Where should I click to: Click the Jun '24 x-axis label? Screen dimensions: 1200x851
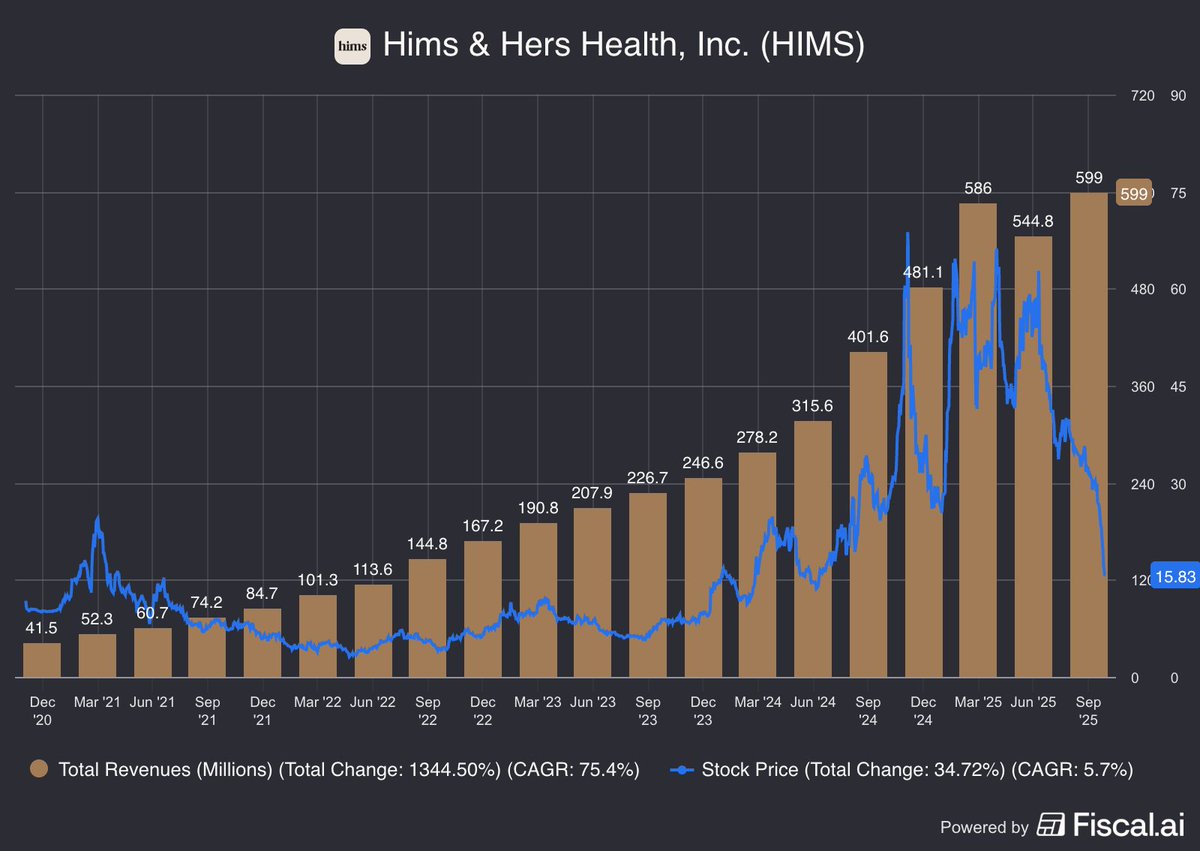click(x=813, y=702)
